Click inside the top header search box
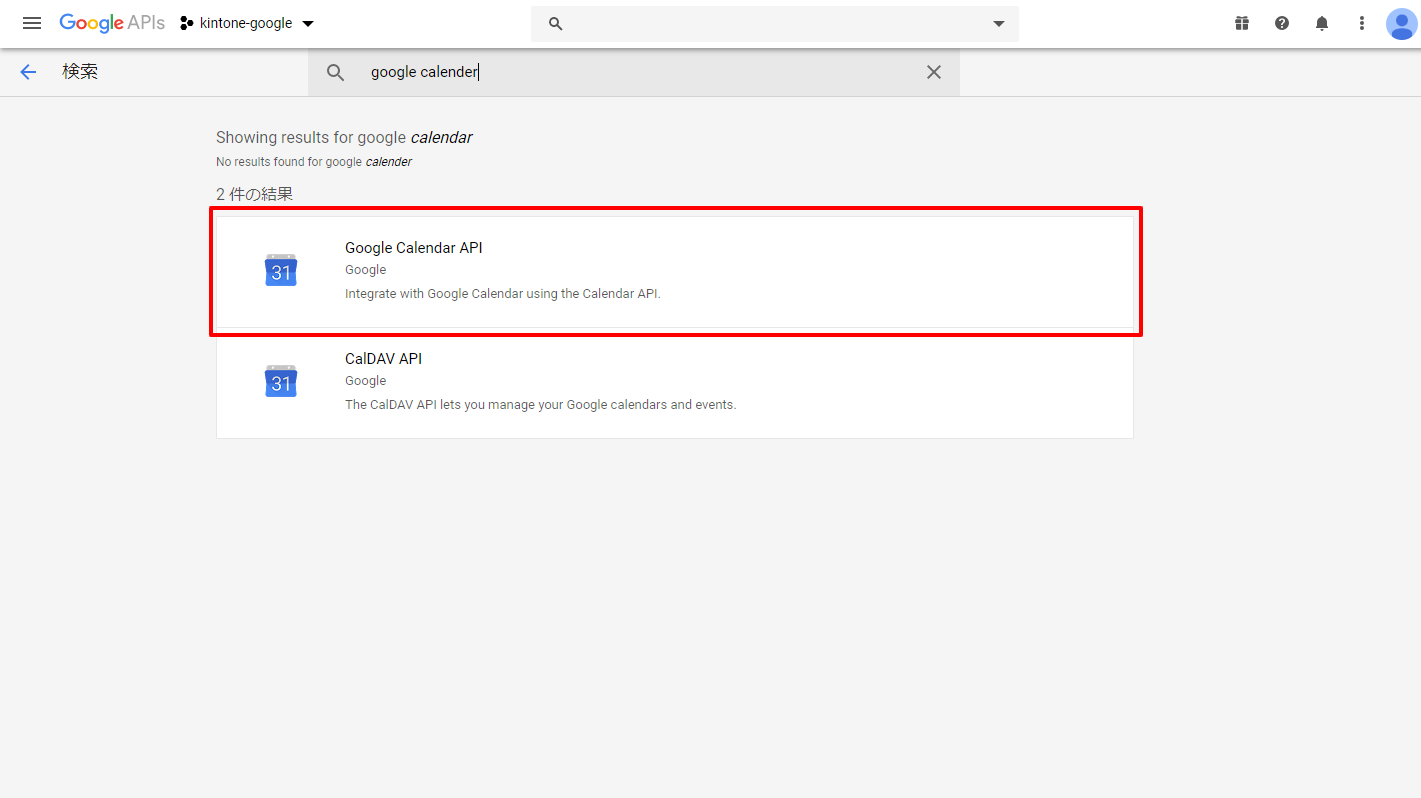1421x798 pixels. pyautogui.click(x=775, y=23)
